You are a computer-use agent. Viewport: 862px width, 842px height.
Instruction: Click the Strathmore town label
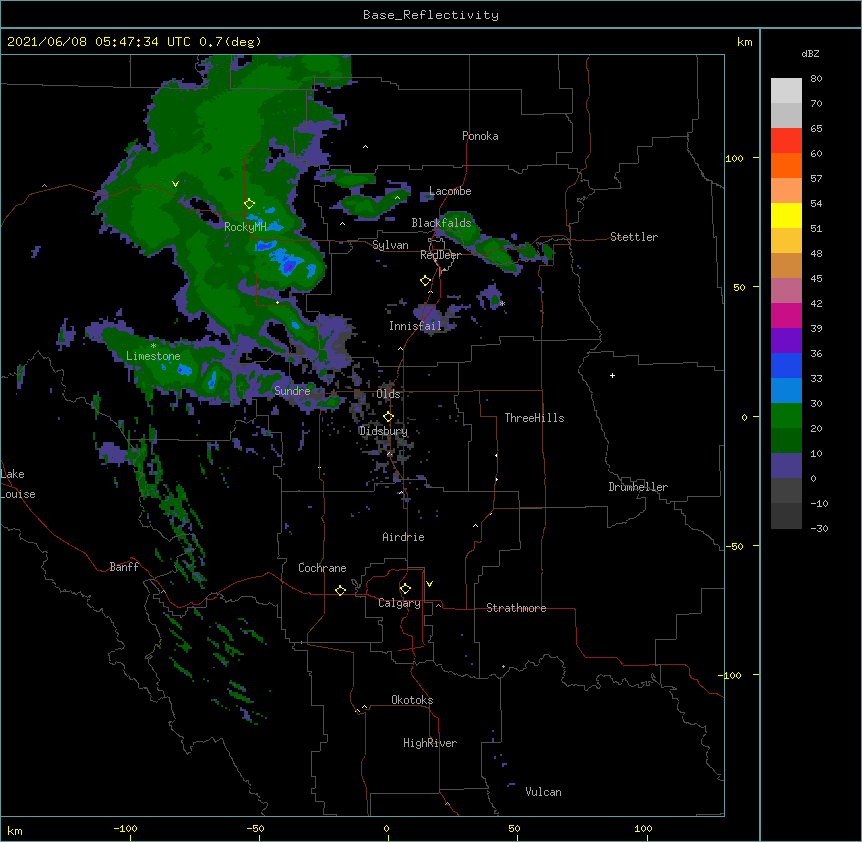point(516,608)
